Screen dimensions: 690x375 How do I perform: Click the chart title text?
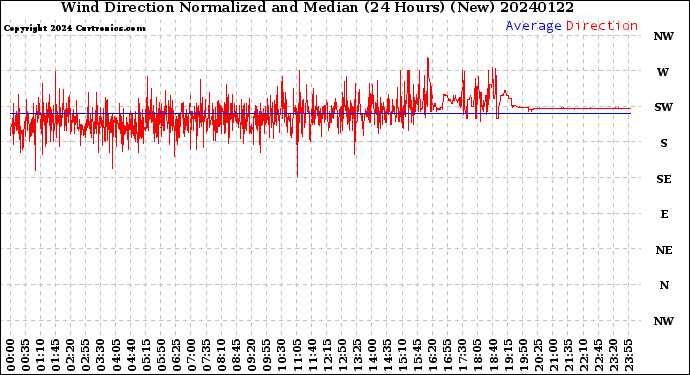[317, 7]
